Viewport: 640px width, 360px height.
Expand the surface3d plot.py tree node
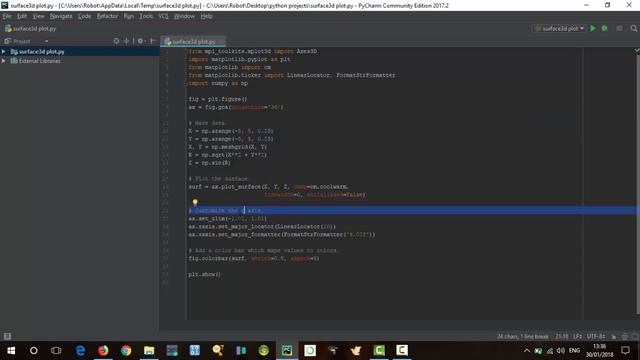(4, 51)
